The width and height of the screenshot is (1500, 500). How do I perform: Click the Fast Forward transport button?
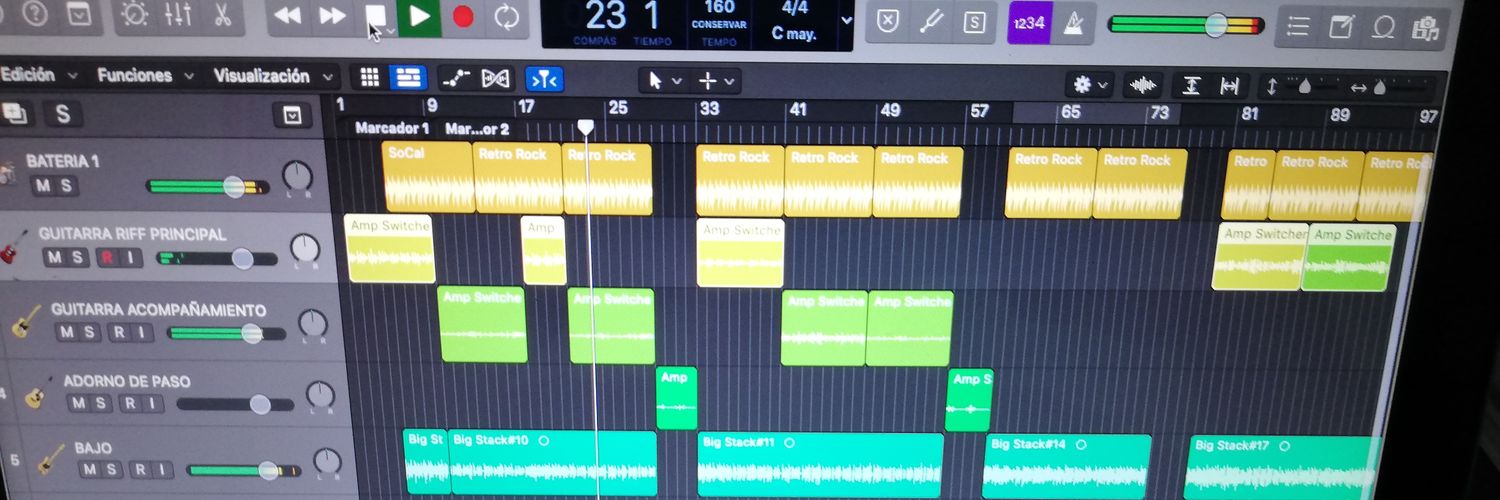332,16
